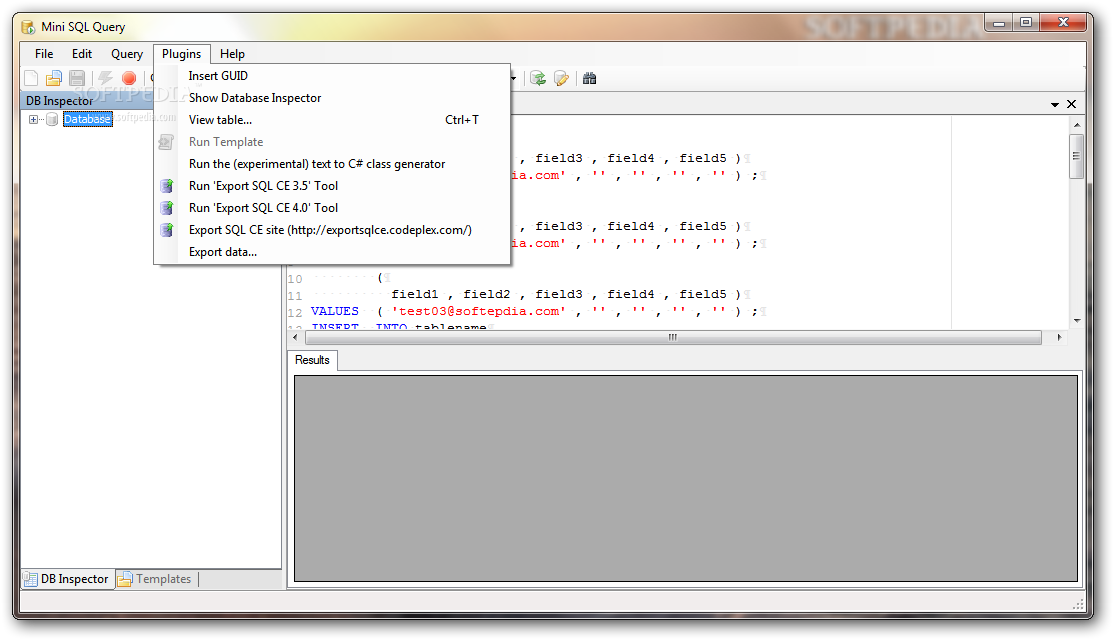Click the New Query document icon
This screenshot has height=640, width=1114.
pos(31,78)
